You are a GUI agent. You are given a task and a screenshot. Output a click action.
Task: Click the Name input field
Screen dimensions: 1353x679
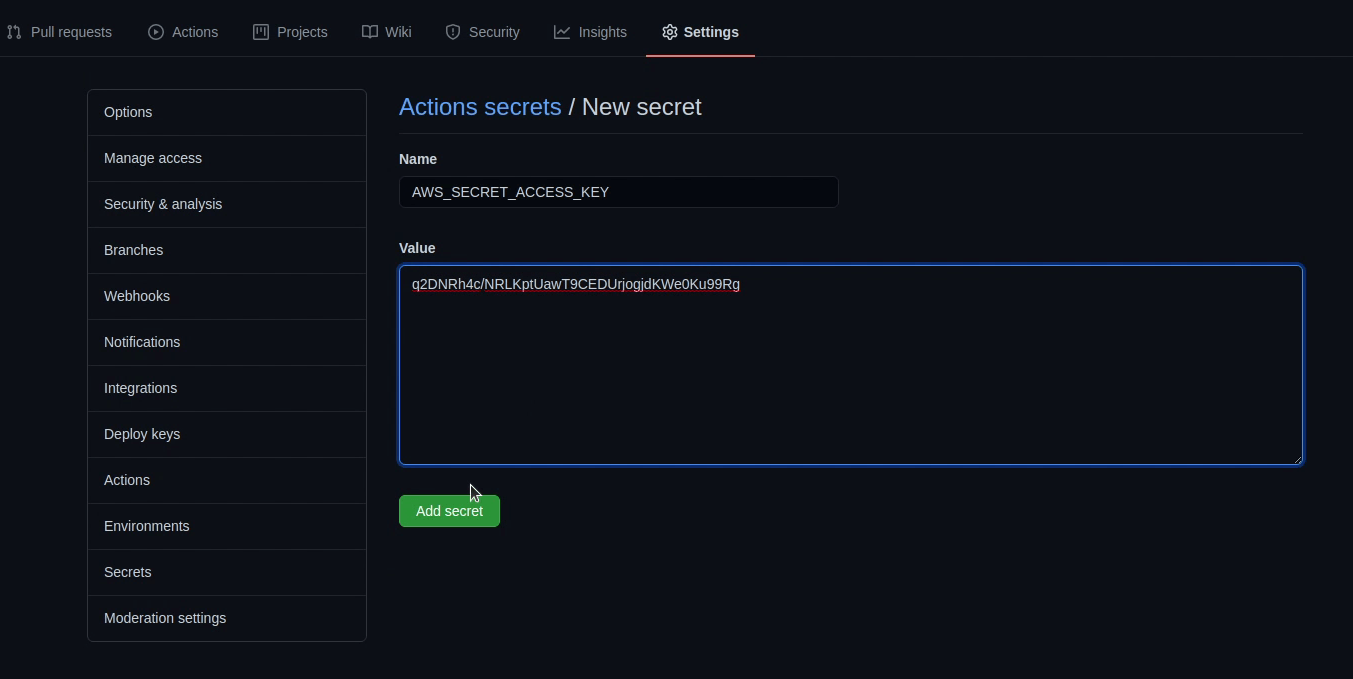point(618,192)
